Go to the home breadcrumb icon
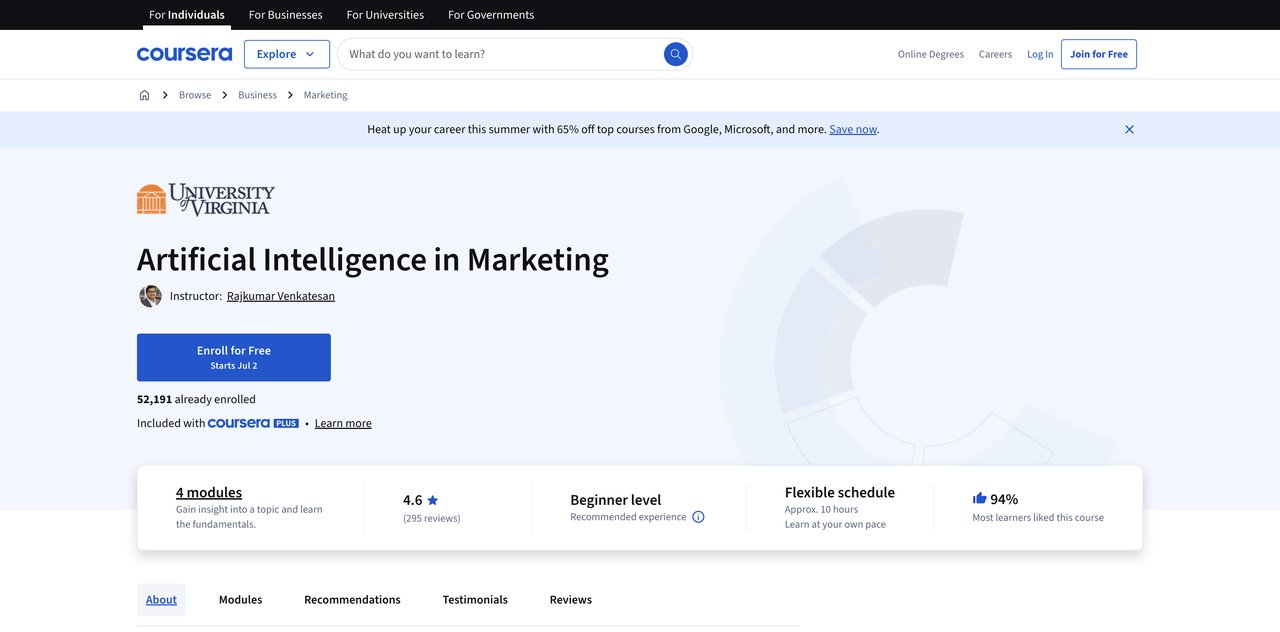The height and width of the screenshot is (632, 1280). tap(144, 95)
